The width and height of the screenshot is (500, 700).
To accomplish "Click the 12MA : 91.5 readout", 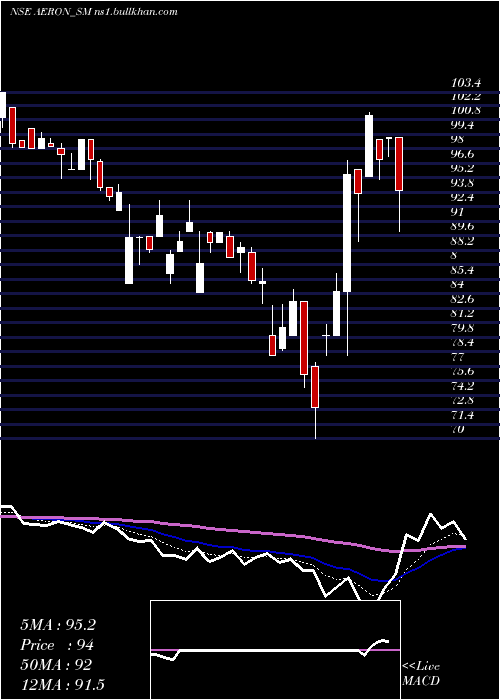I will (x=62, y=685).
